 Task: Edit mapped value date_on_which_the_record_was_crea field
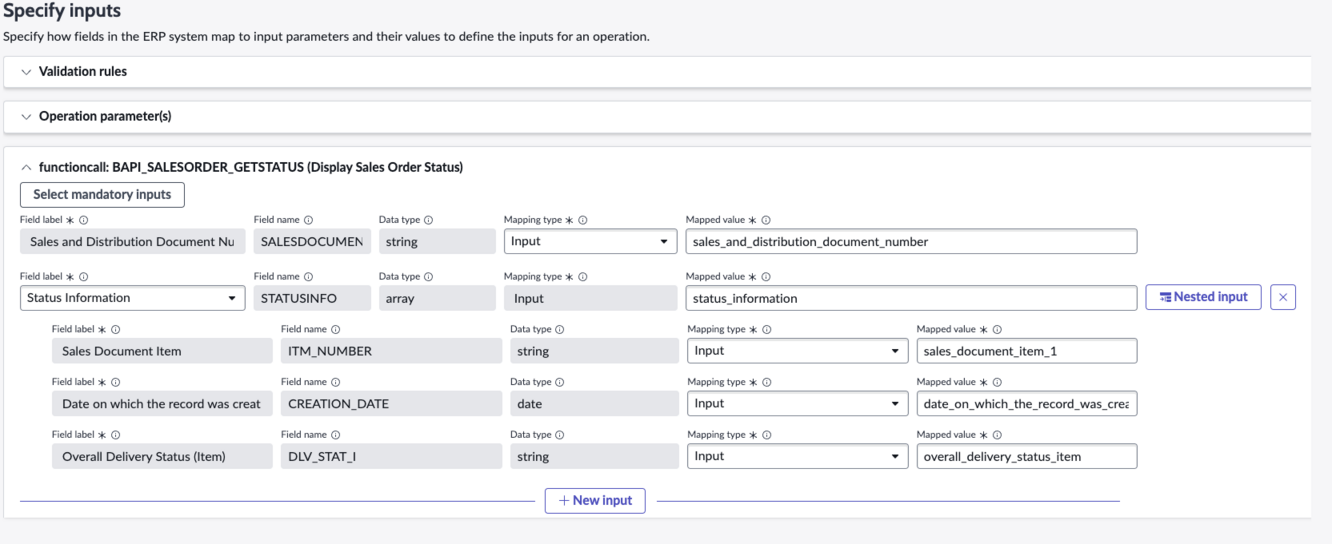tap(1027, 404)
